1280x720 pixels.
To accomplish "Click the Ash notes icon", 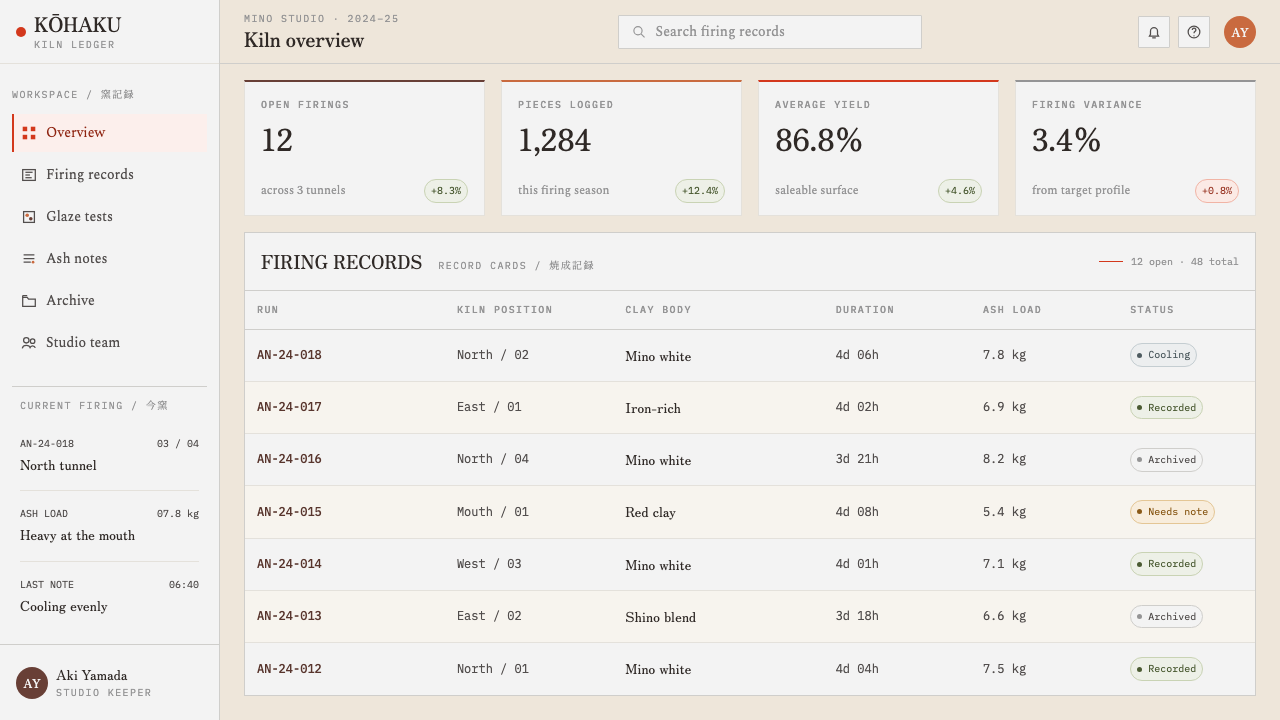I will pyautogui.click(x=29, y=259).
